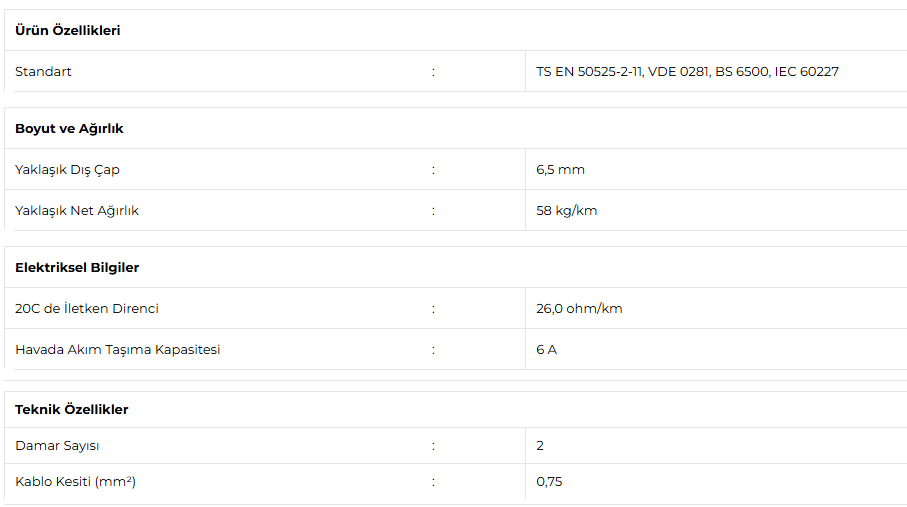Viewport: 907px width, 507px height.
Task: Click the Teknik Özellikler section header
Action: (72, 409)
